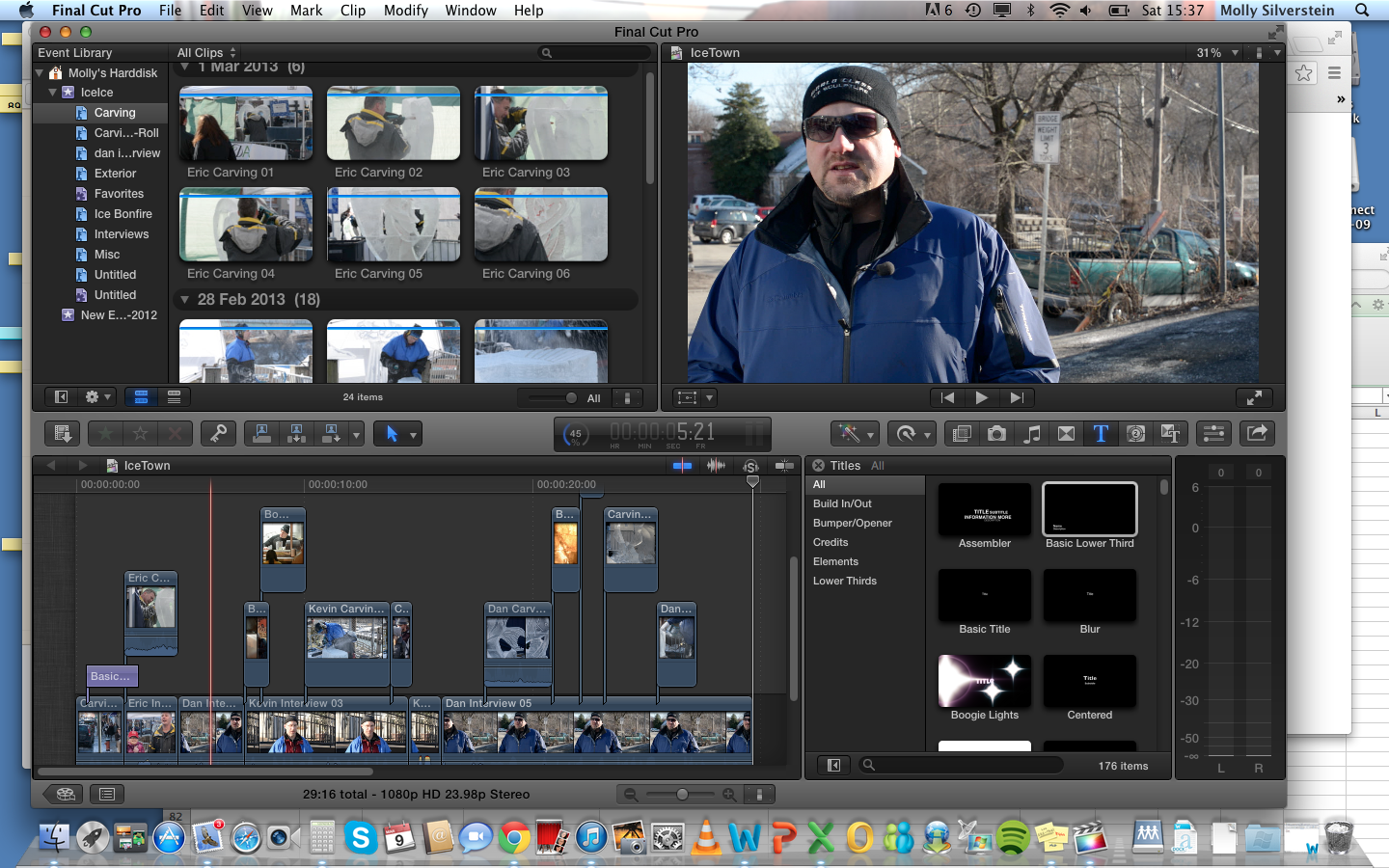Open the Modify menu
The width and height of the screenshot is (1389, 868).
click(405, 11)
